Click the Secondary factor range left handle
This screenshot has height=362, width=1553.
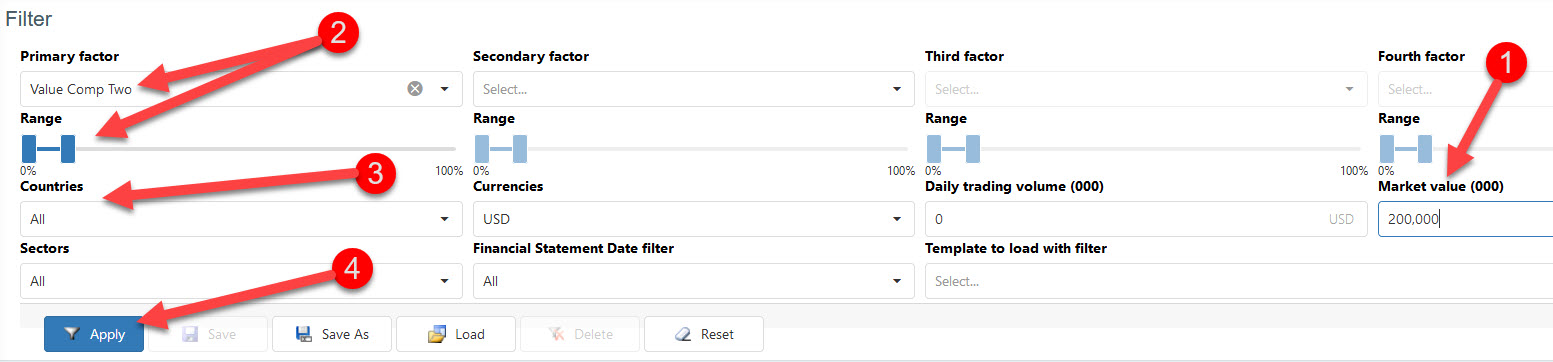point(482,149)
